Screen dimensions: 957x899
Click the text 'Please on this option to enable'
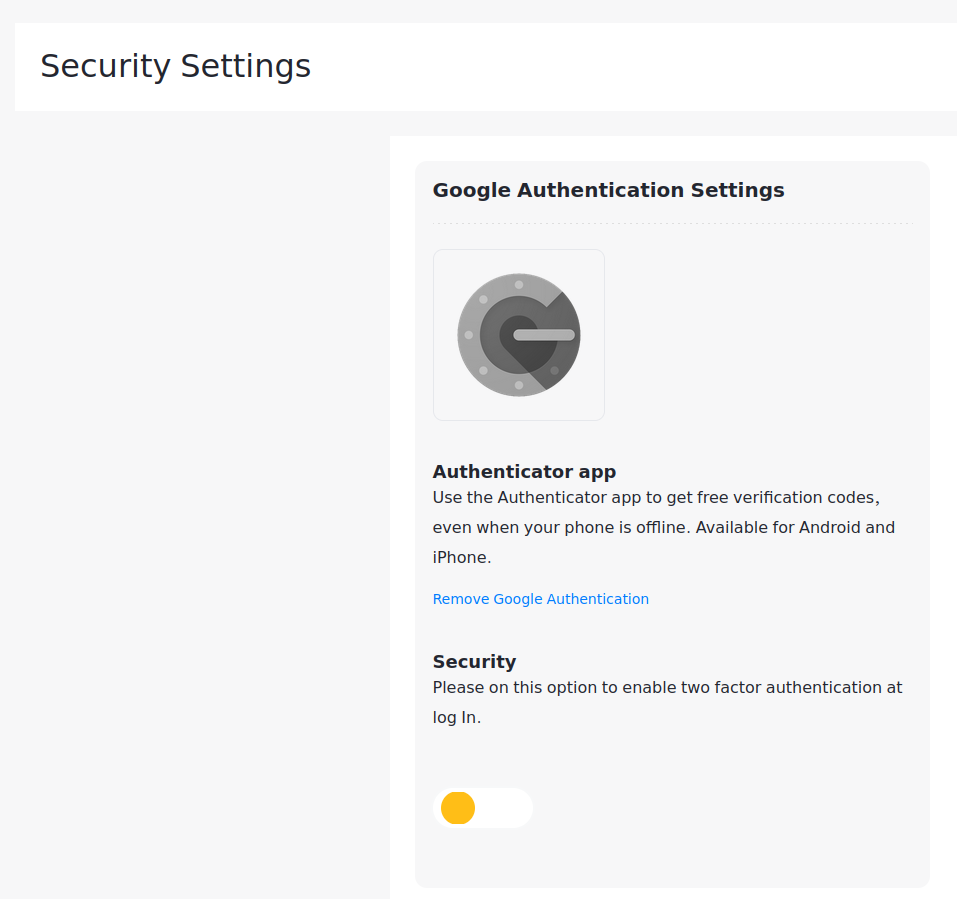tap(550, 687)
